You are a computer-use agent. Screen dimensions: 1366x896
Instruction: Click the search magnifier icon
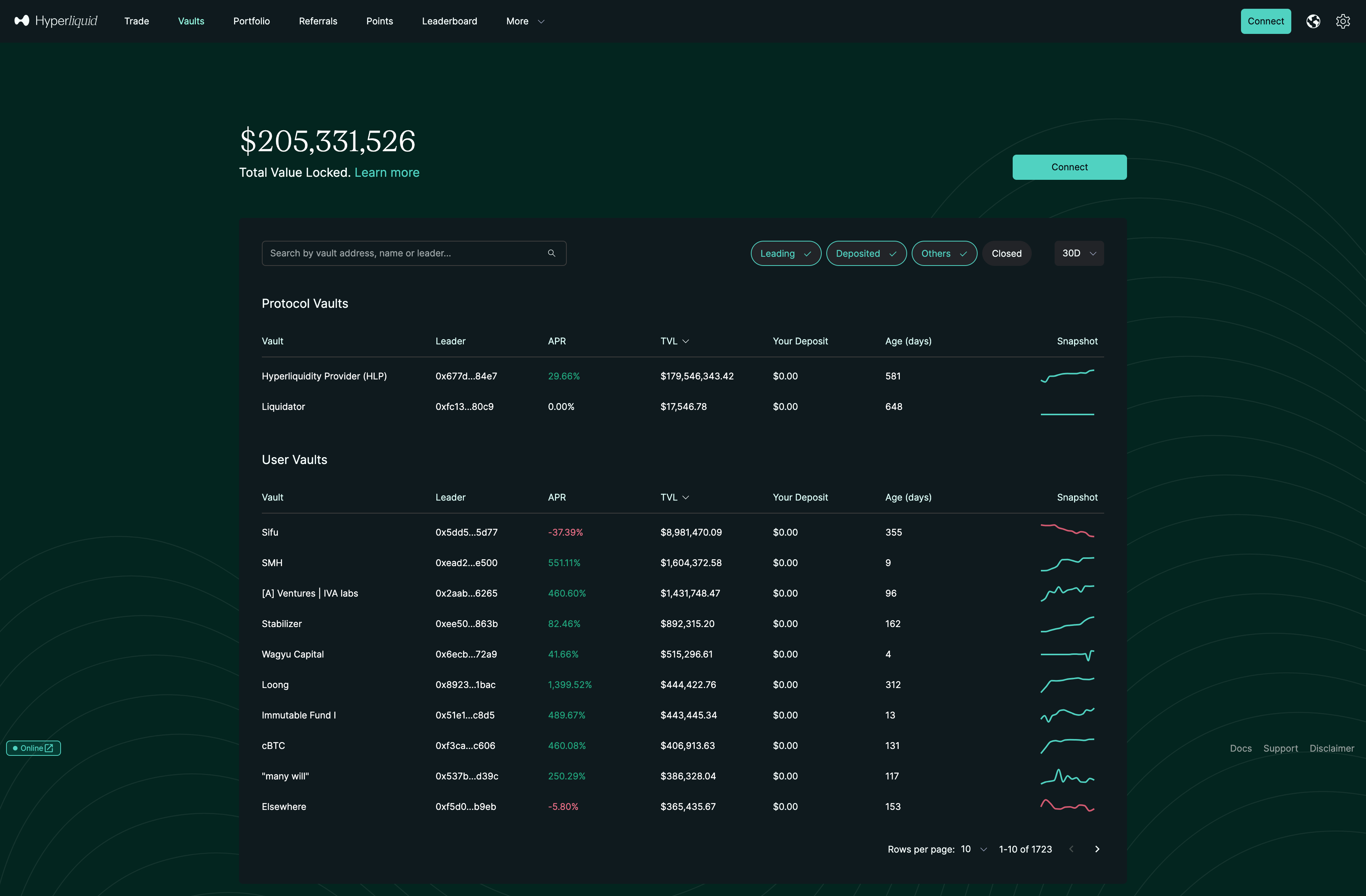[552, 253]
